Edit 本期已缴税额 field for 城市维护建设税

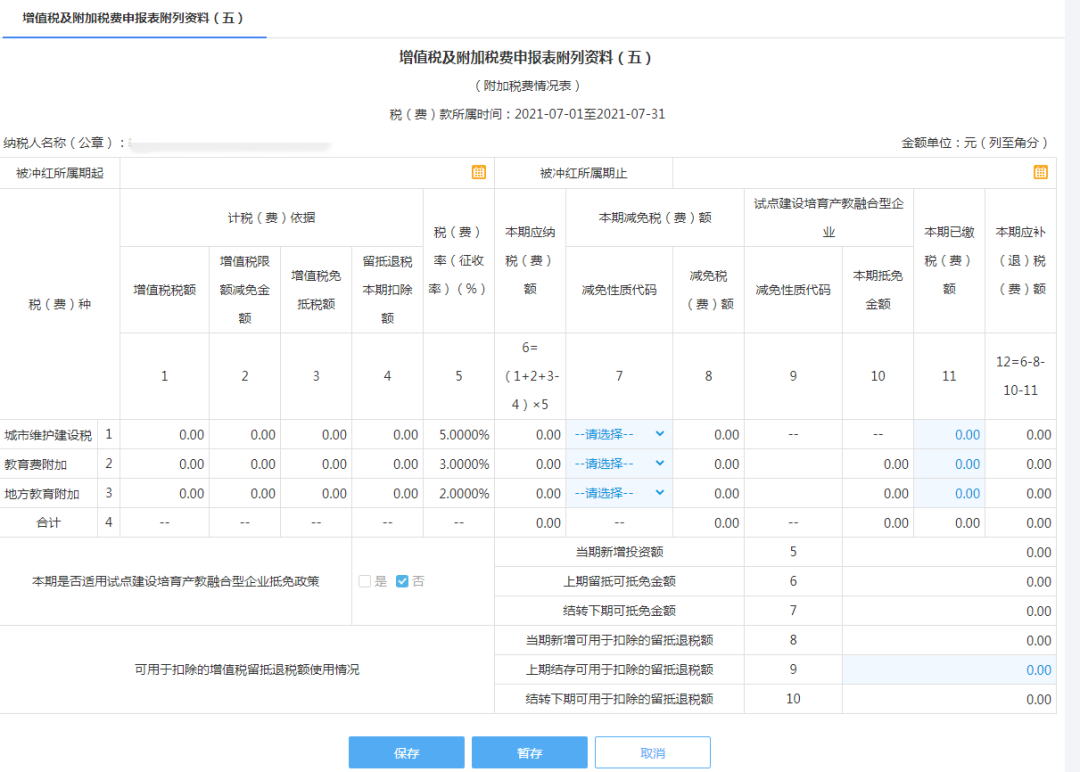pos(949,435)
